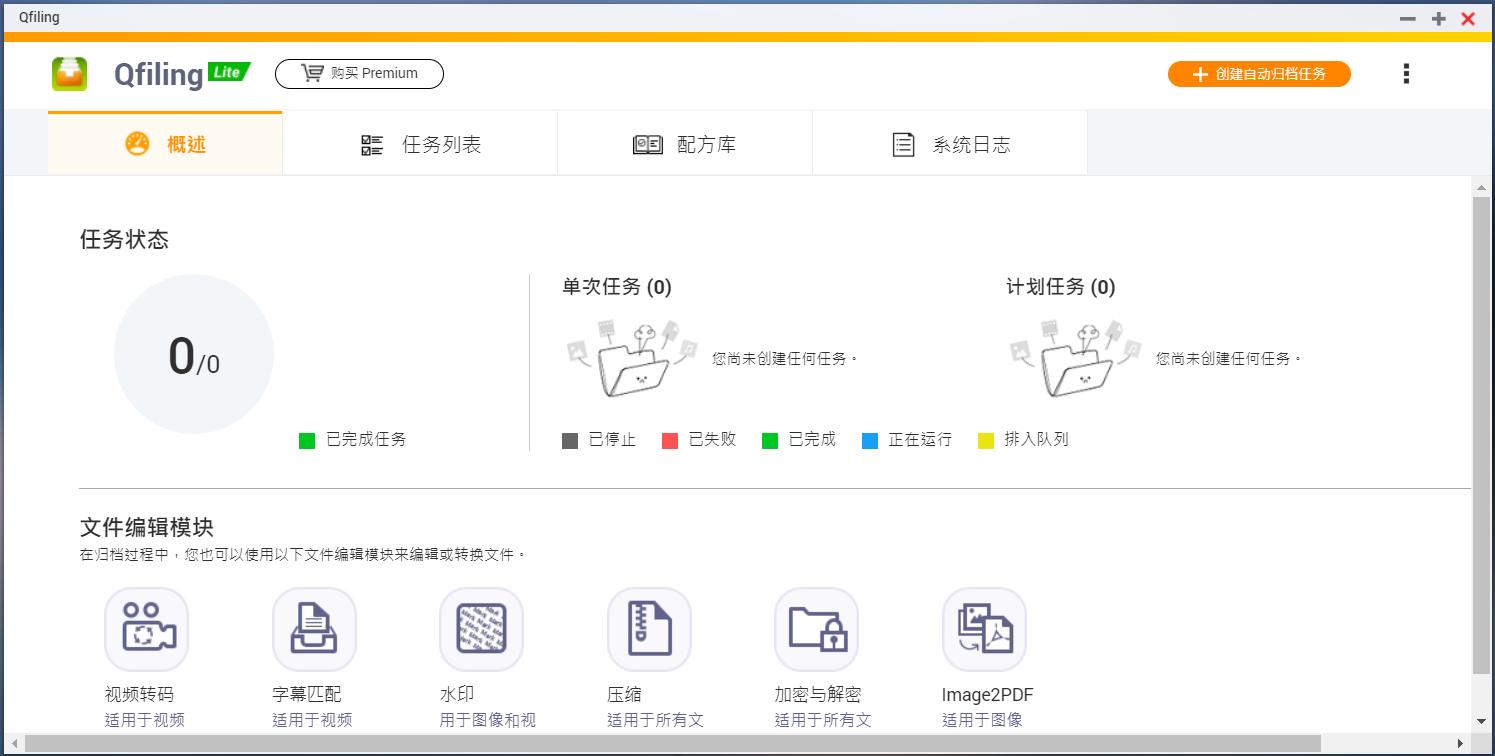Click 创建自动归档任务 to create archive task

click(1259, 73)
